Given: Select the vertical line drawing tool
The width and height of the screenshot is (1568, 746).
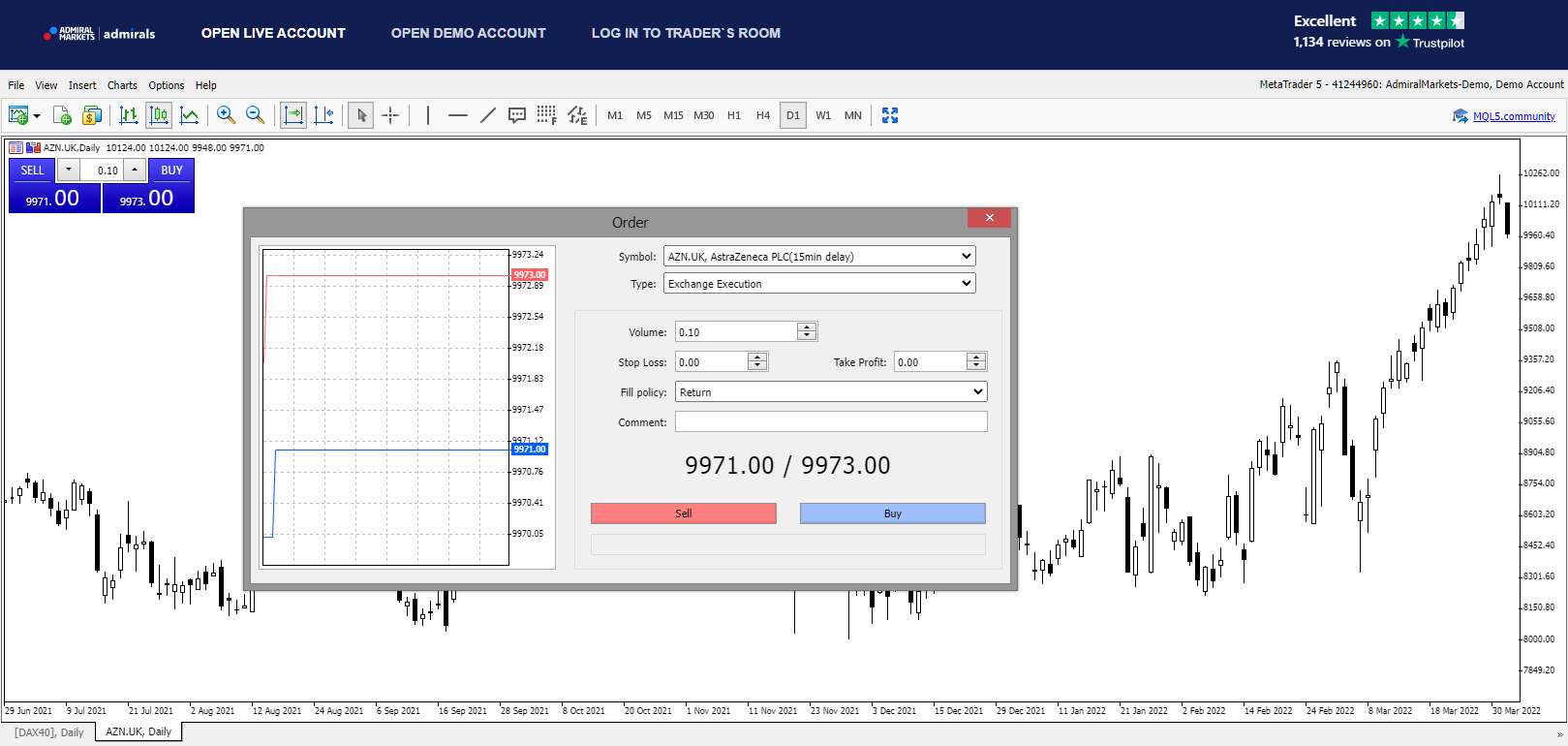Looking at the screenshot, I should point(428,115).
